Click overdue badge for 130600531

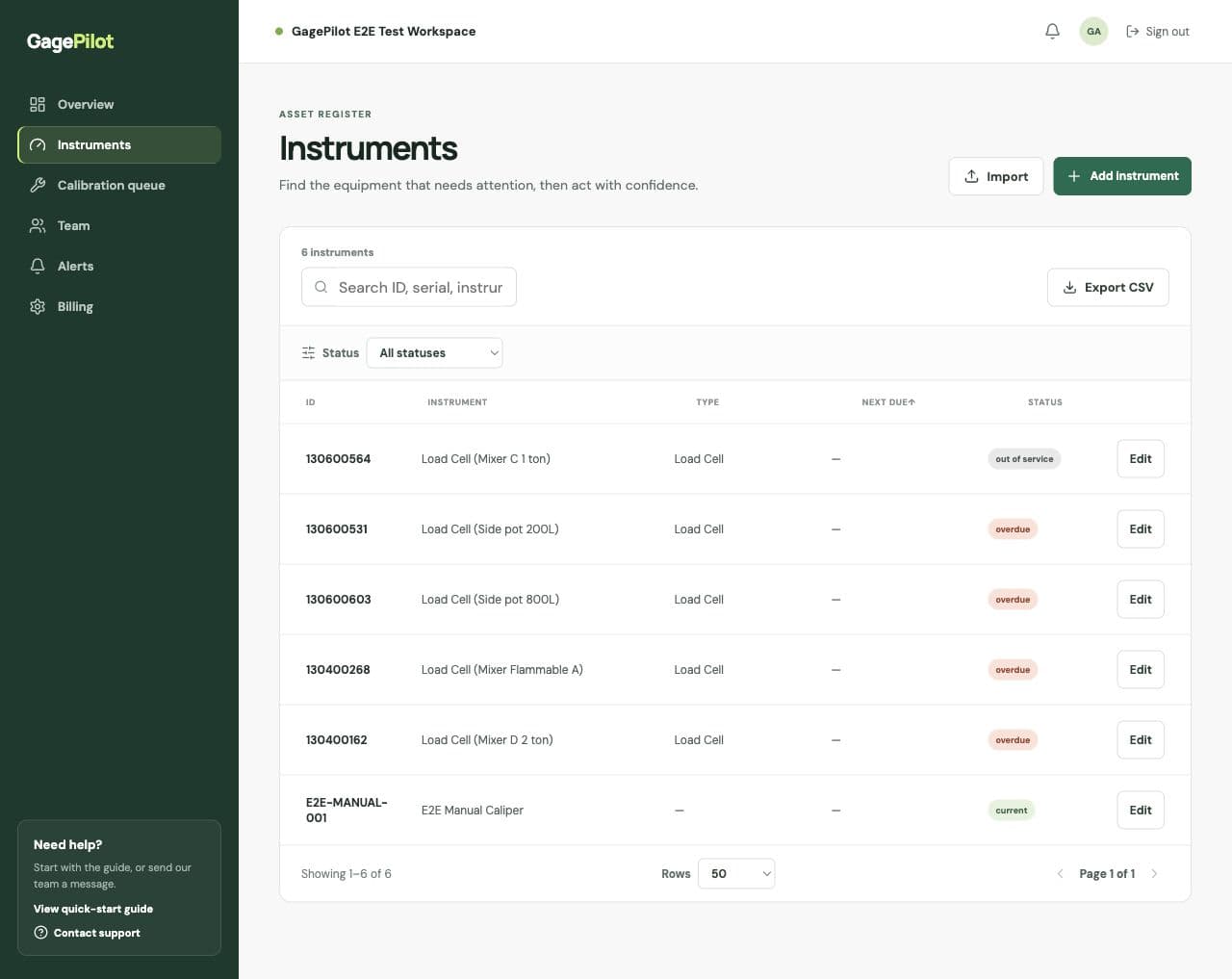pyautogui.click(x=1013, y=528)
